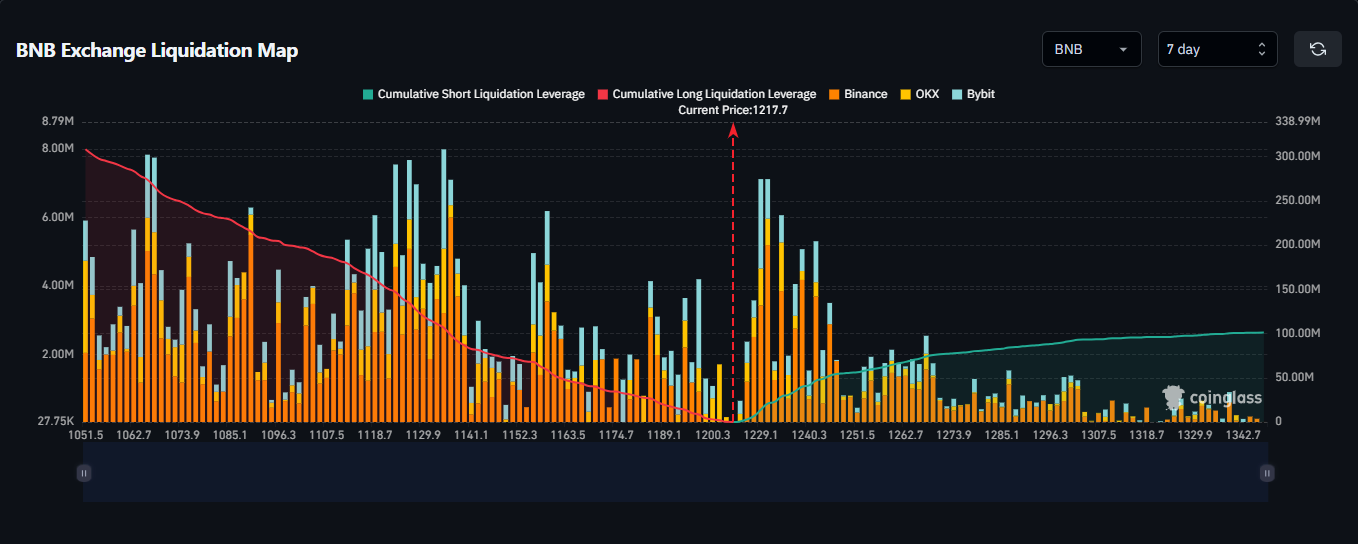Screen dimensions: 1358x544
Task: Toggle the Binance legend series
Action: point(858,94)
